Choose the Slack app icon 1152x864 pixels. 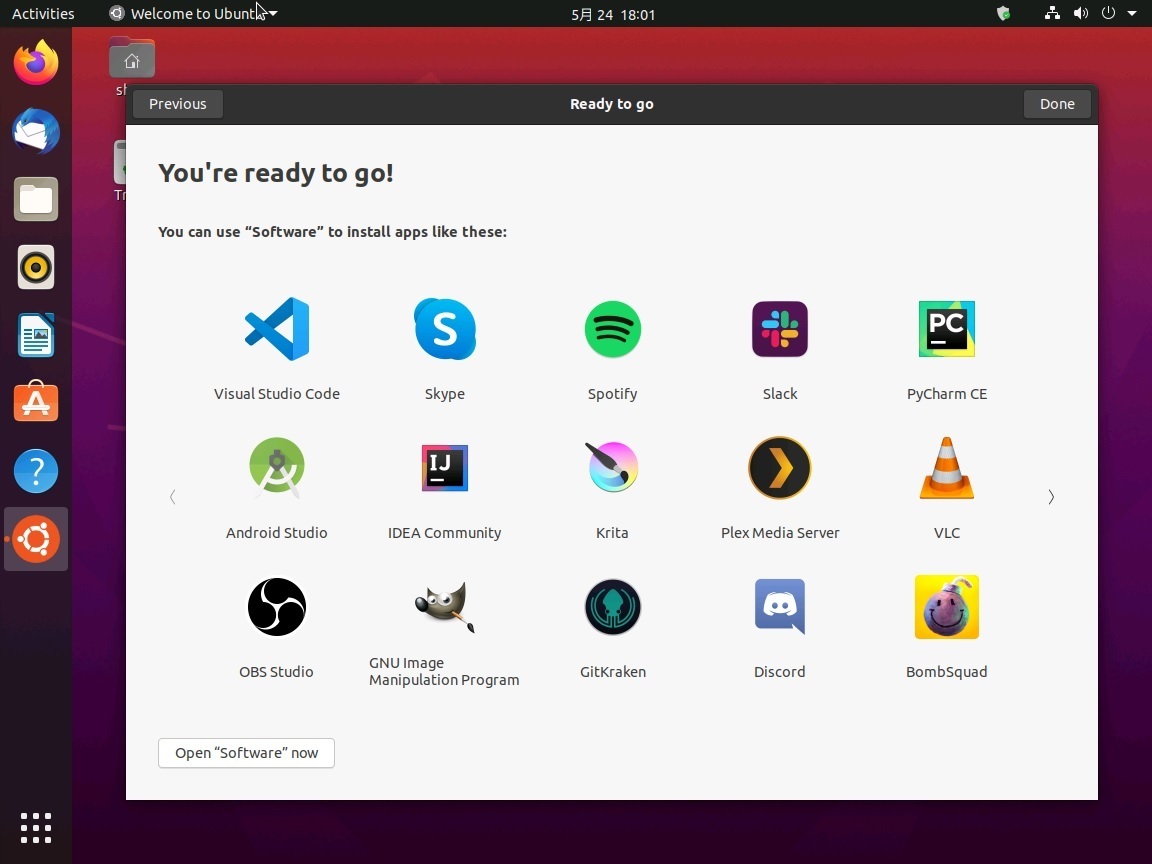click(x=780, y=329)
